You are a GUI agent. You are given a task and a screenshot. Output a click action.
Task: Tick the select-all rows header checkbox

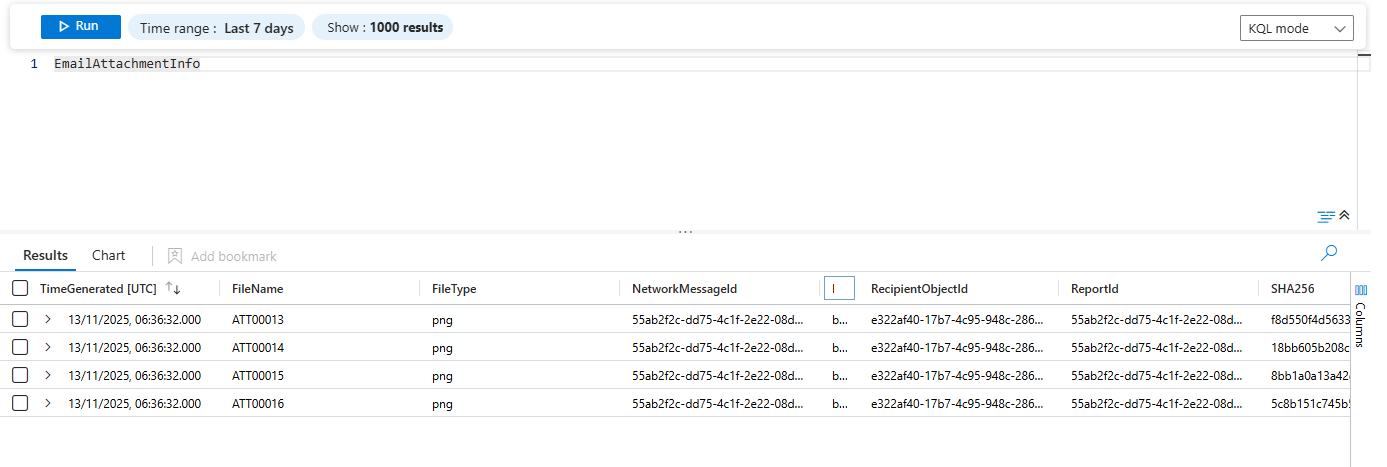tap(20, 289)
